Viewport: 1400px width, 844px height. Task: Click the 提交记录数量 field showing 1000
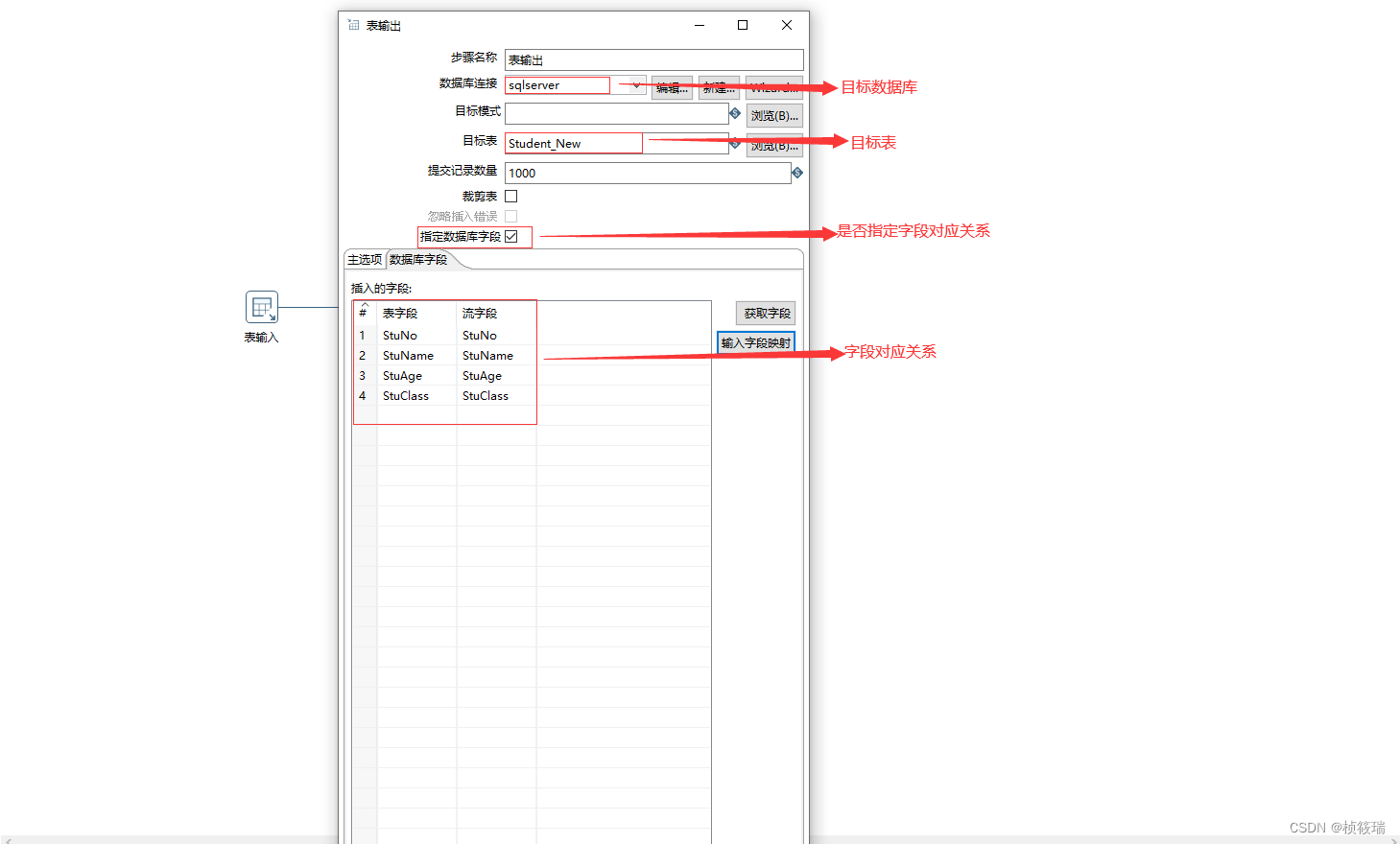point(648,173)
